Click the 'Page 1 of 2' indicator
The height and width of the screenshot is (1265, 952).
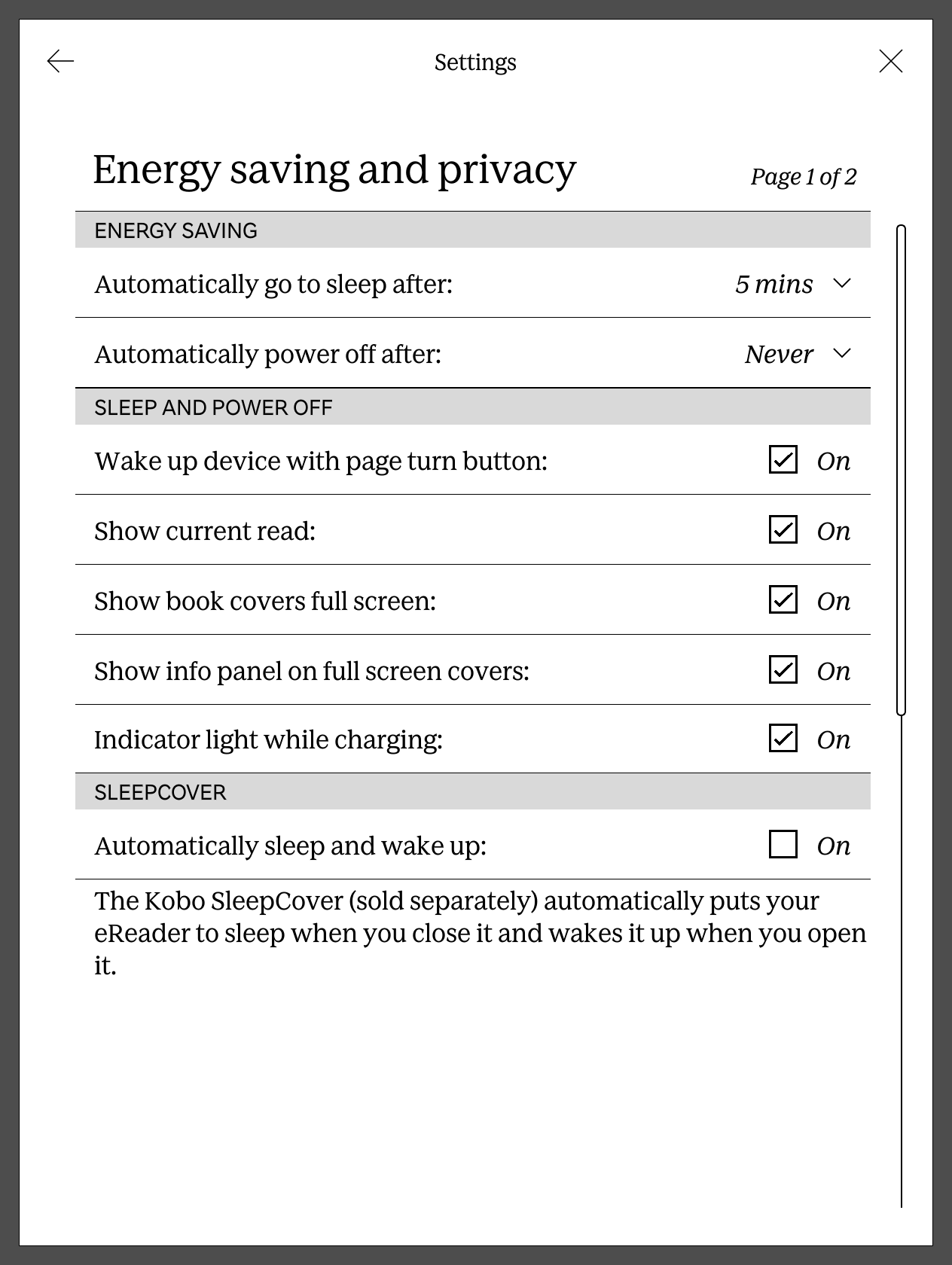pos(803,177)
